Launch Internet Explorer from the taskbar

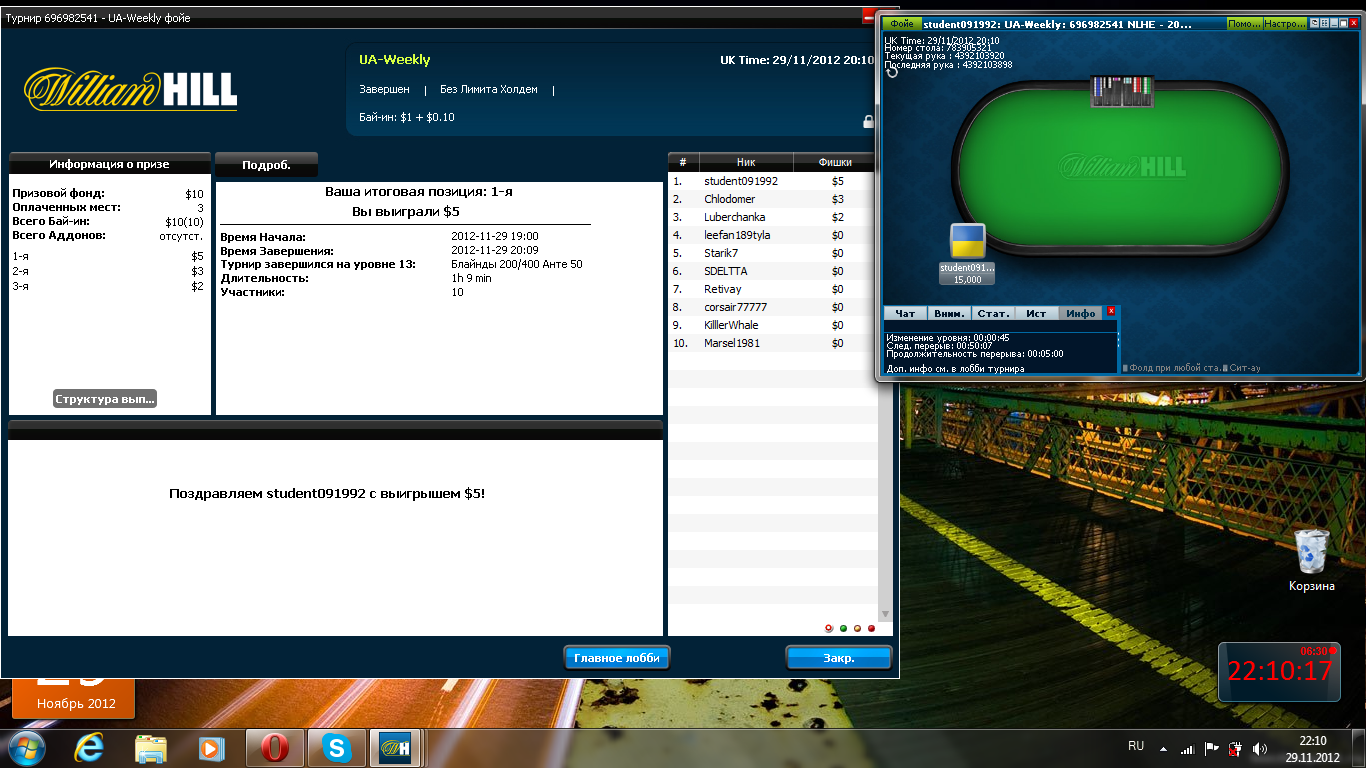point(90,747)
